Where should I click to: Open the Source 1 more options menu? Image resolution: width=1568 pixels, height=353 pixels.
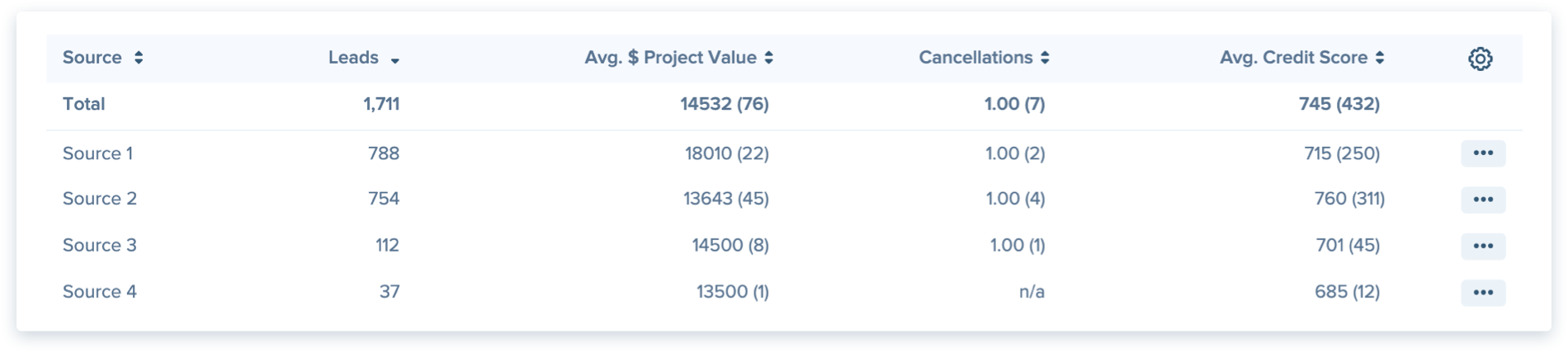(x=1483, y=153)
